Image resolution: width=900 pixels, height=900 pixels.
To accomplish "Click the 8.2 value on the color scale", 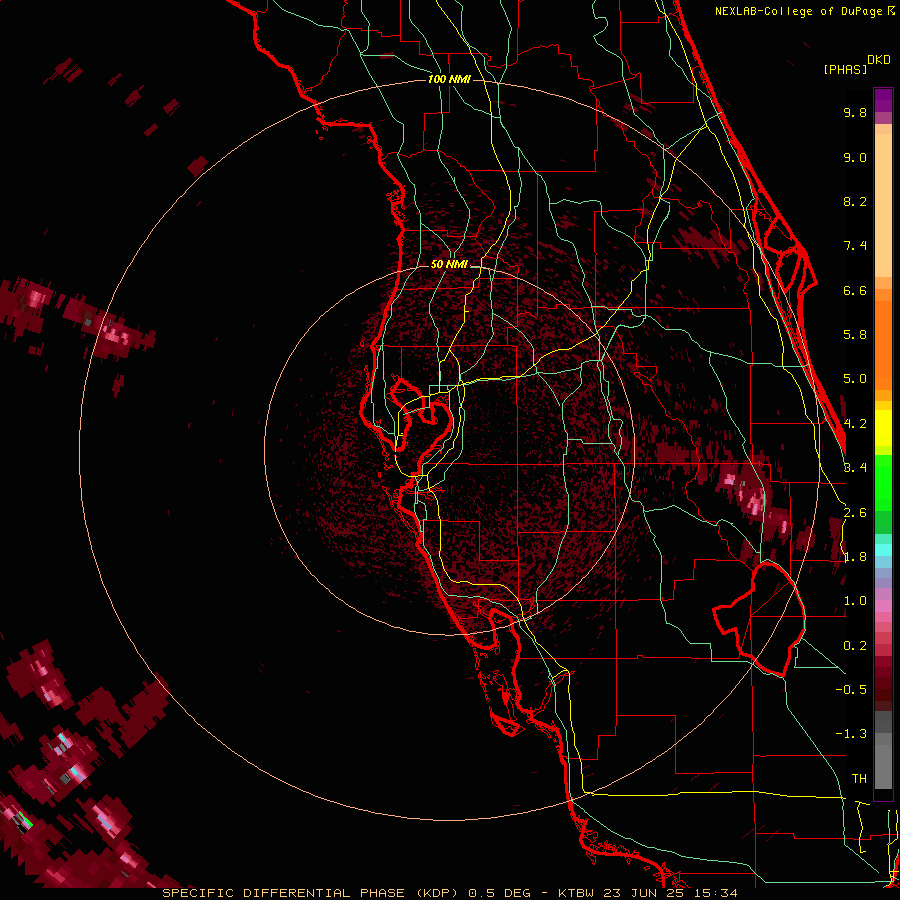I will coord(855,201).
